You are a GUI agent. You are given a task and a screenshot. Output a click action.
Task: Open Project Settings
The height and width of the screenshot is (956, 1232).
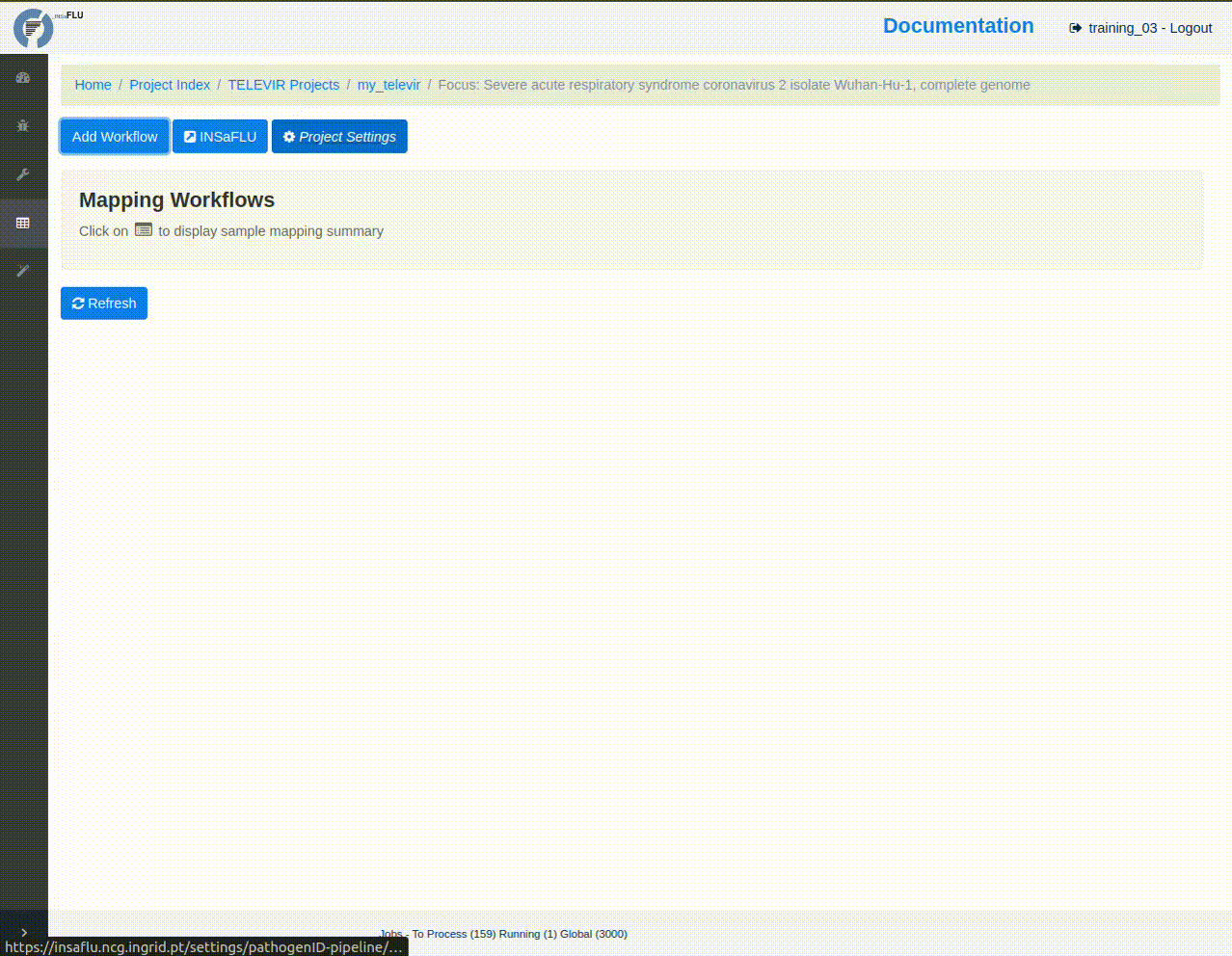[x=339, y=137]
